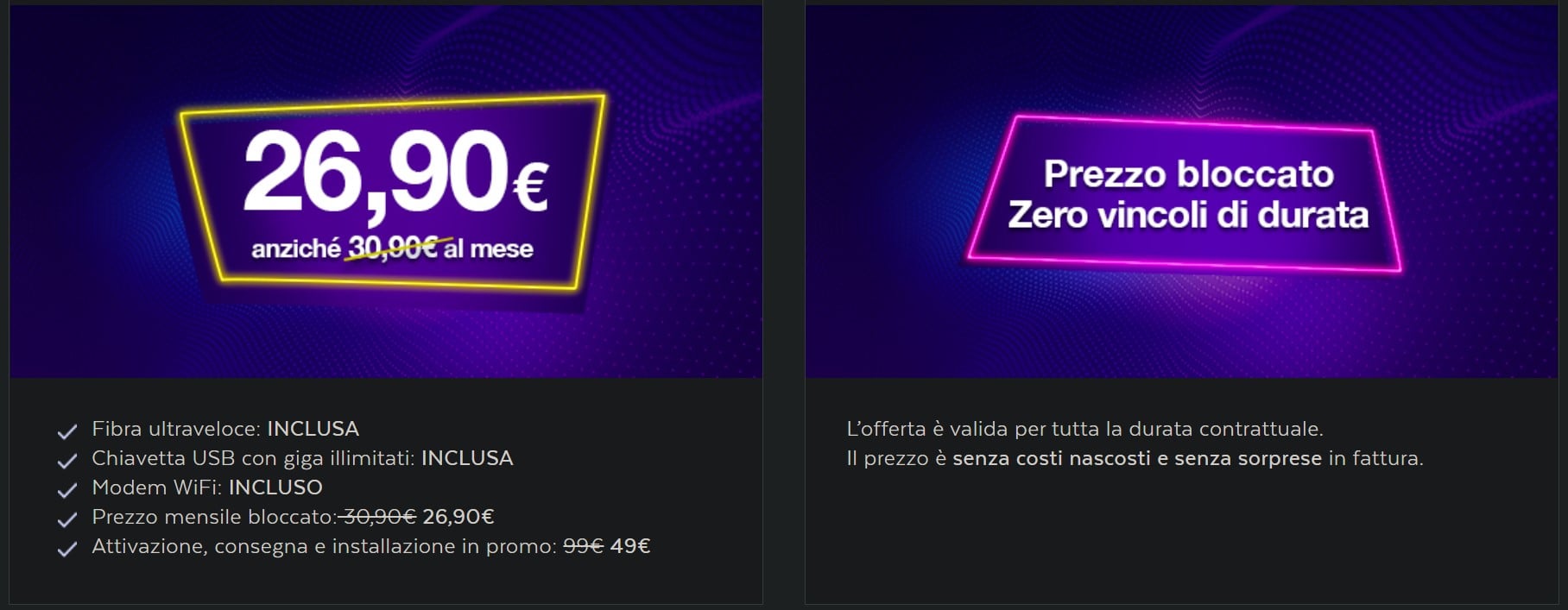The image size is (1568, 610).
Task: Click the 49€ promo activation price
Action: [x=630, y=546]
